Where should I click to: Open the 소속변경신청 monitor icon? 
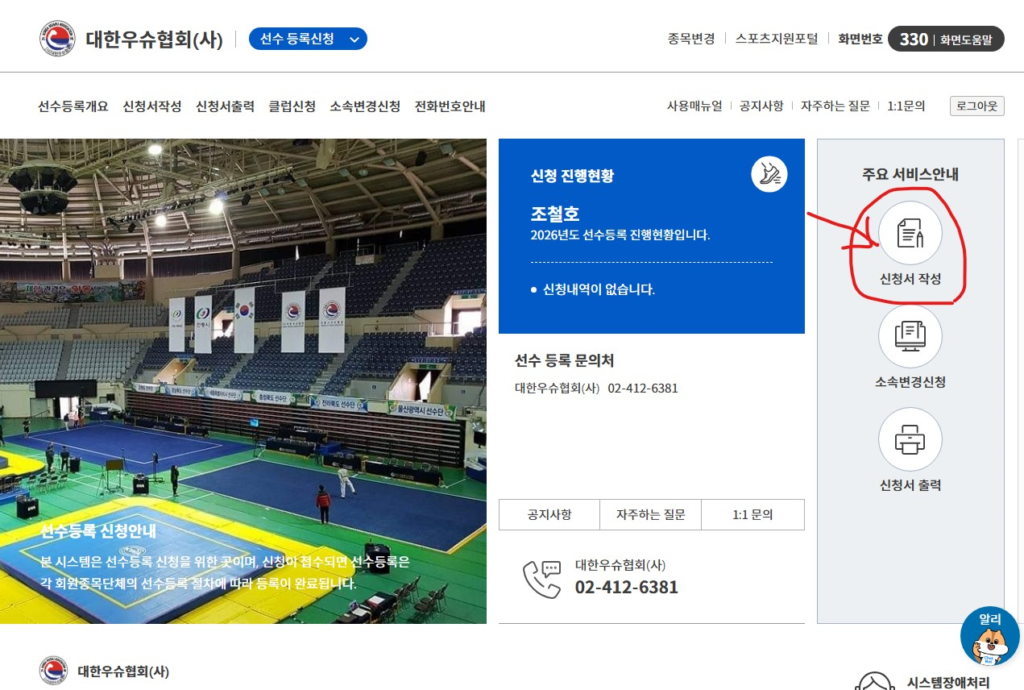coord(910,336)
